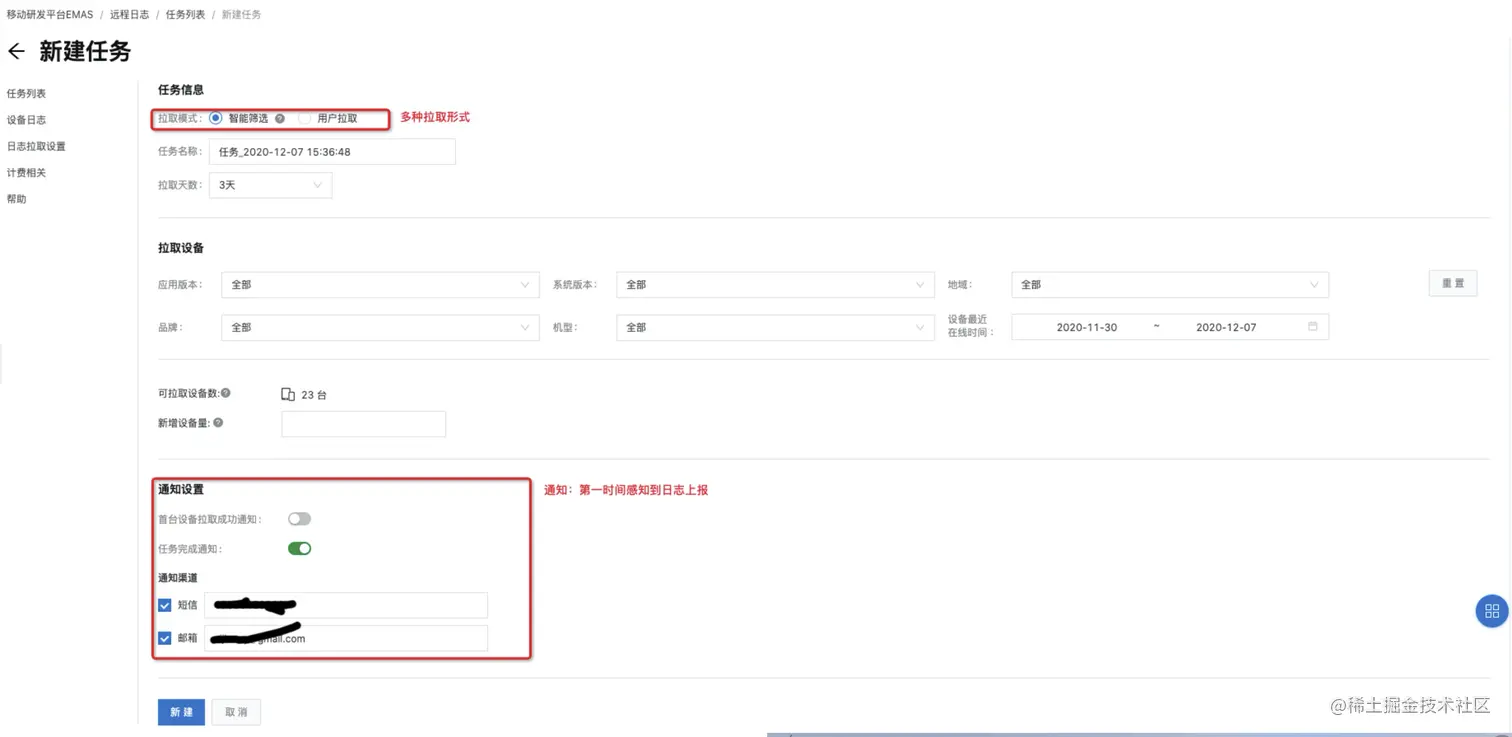The height and width of the screenshot is (737, 1512).
Task: Click the 取消 button
Action: point(236,712)
